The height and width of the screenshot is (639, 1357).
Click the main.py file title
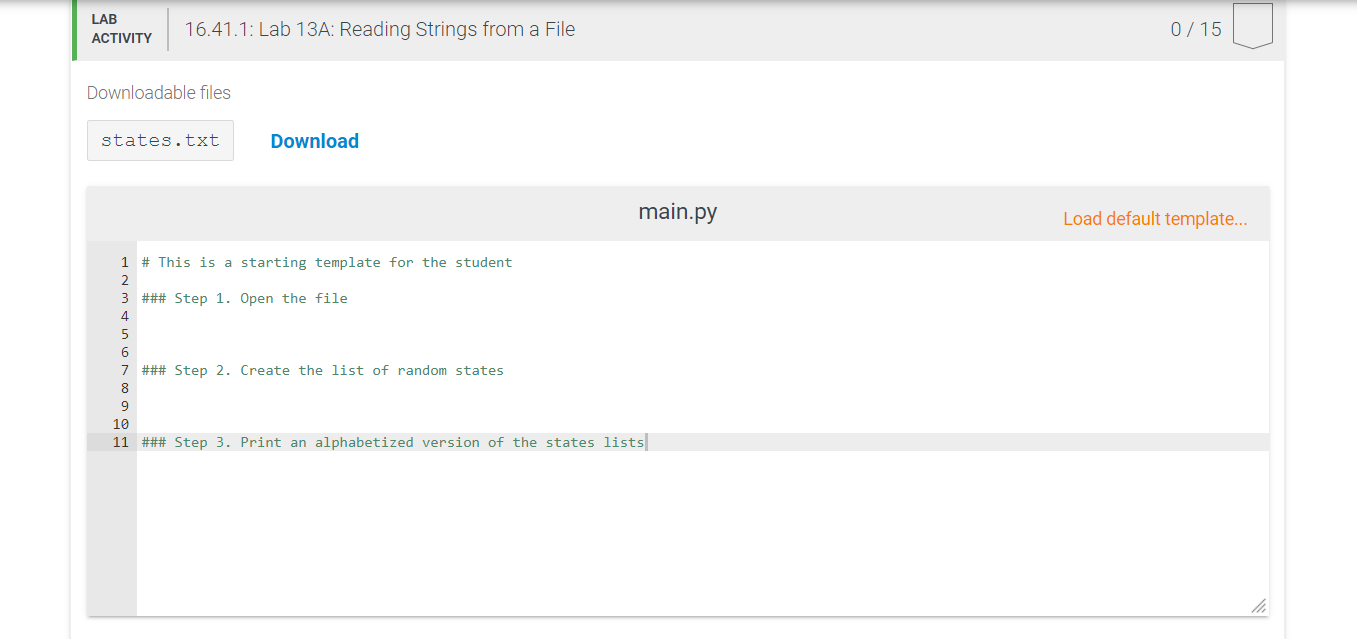click(x=678, y=212)
